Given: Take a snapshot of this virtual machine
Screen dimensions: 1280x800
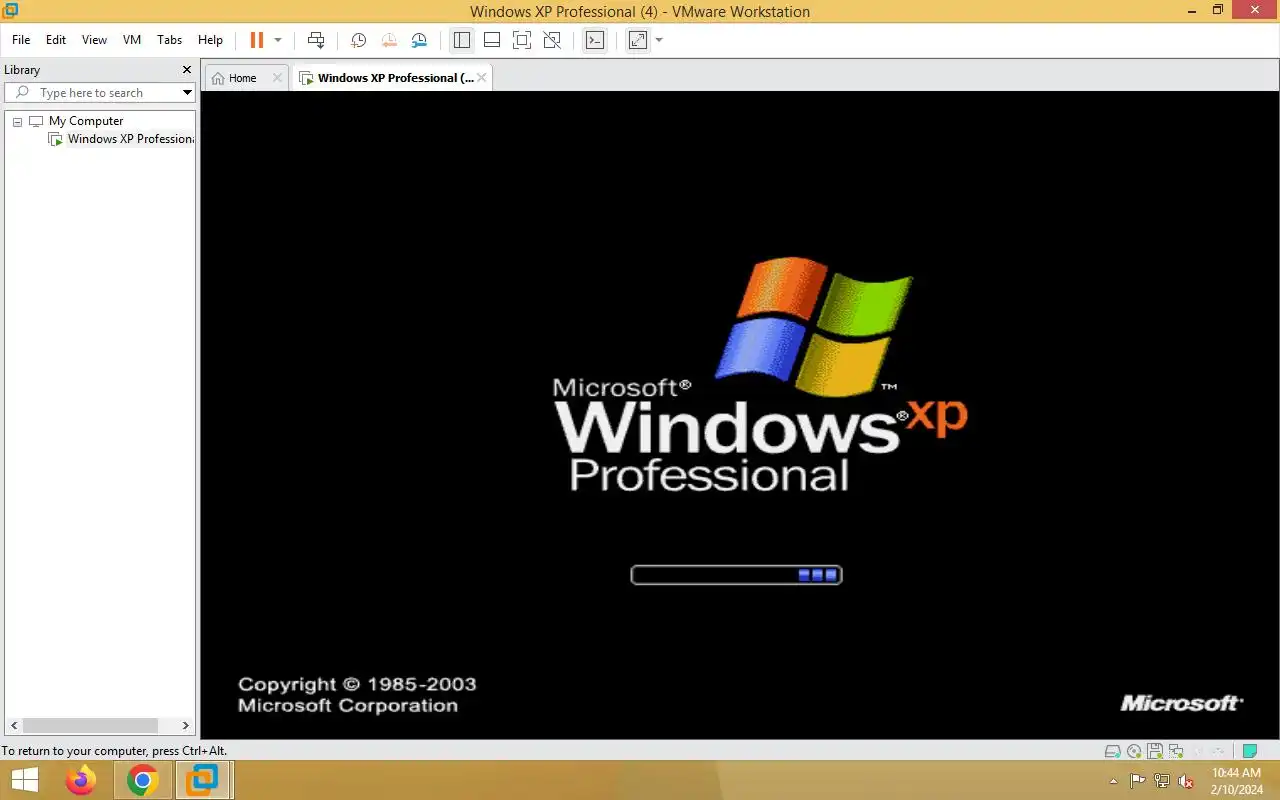Looking at the screenshot, I should [358, 40].
